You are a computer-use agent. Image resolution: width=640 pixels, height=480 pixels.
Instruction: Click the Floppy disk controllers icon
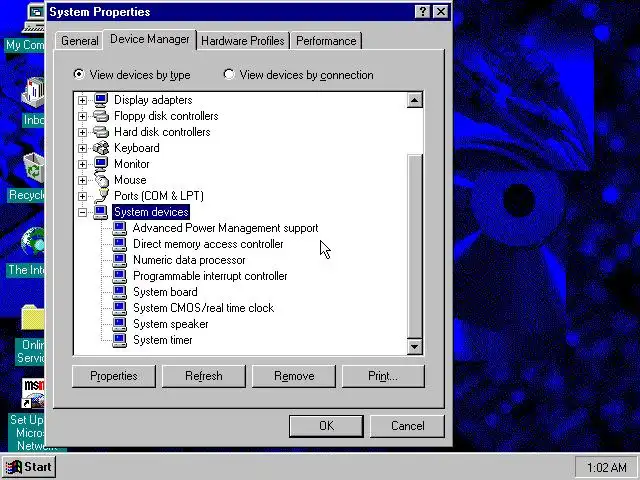(x=101, y=116)
